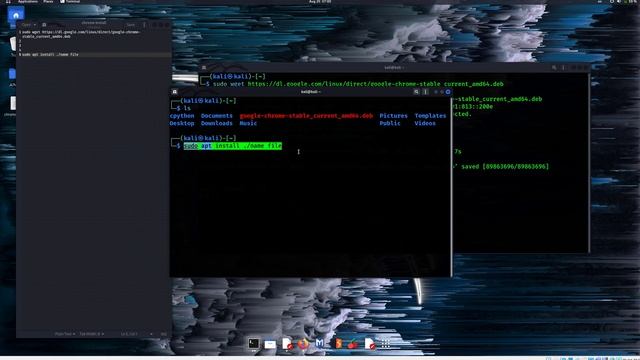Click 'Templates' in ls output
640x360 pixels.
tap(430, 116)
